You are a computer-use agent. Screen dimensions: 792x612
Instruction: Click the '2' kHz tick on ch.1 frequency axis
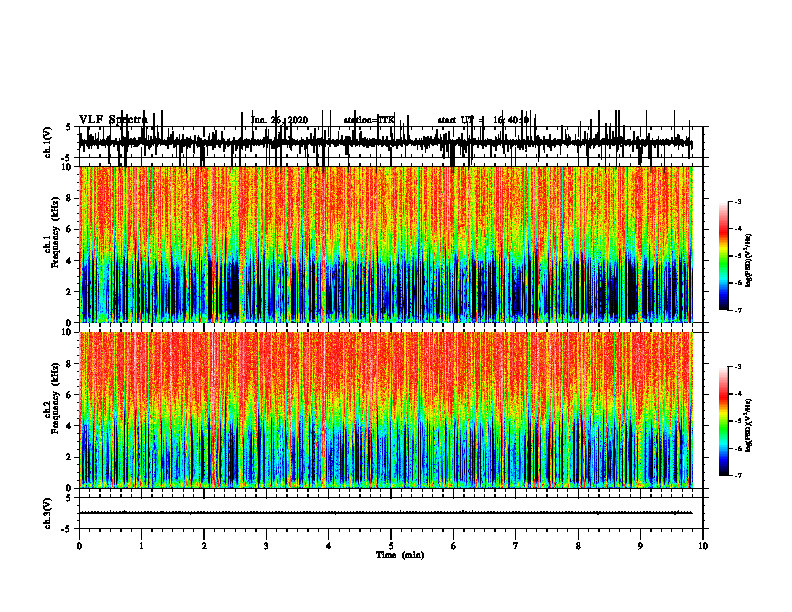pos(69,292)
